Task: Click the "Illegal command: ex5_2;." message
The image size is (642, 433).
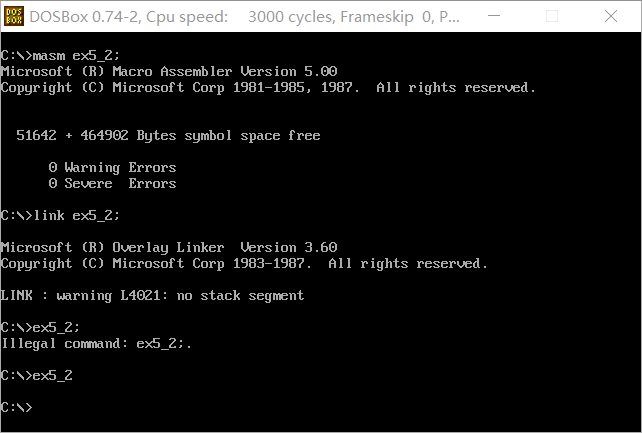Action: coord(96,344)
